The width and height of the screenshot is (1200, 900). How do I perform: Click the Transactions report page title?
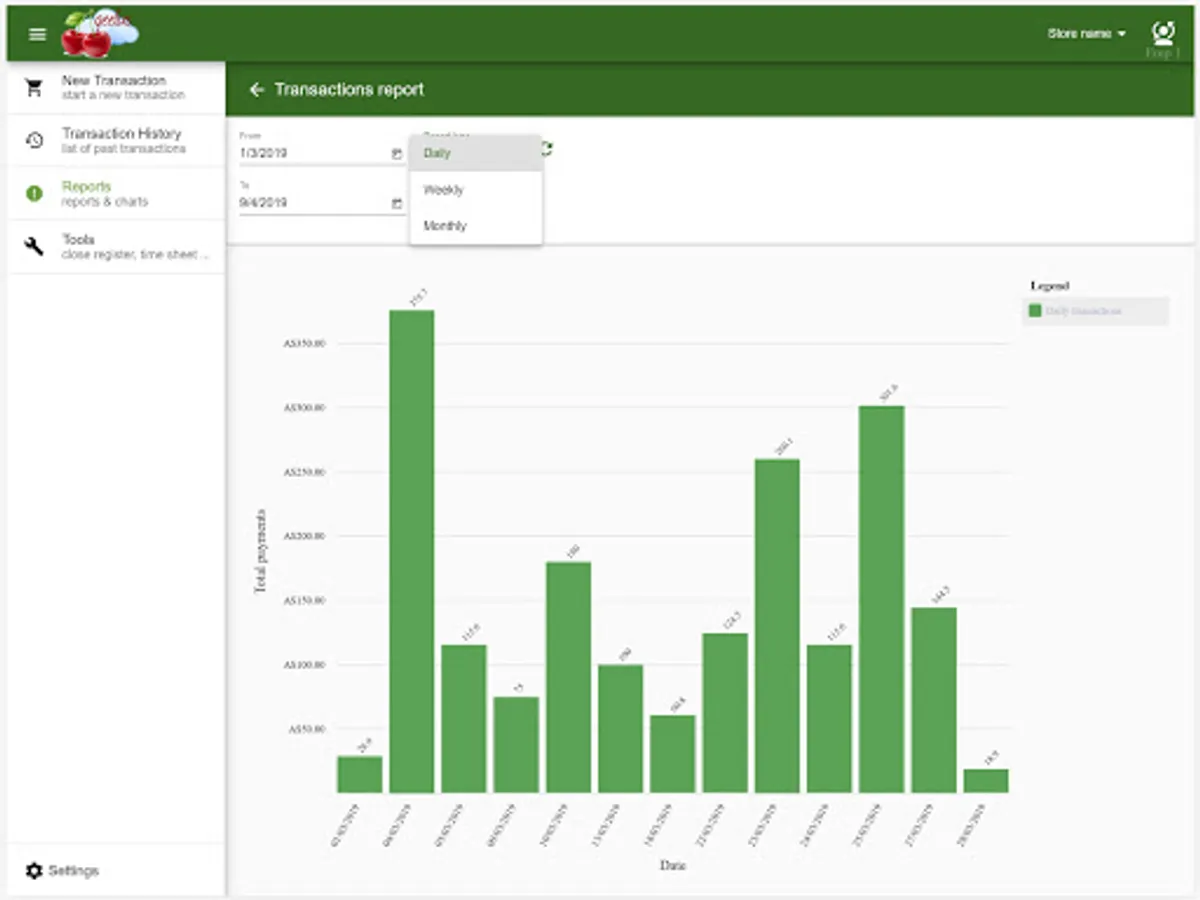tap(349, 89)
